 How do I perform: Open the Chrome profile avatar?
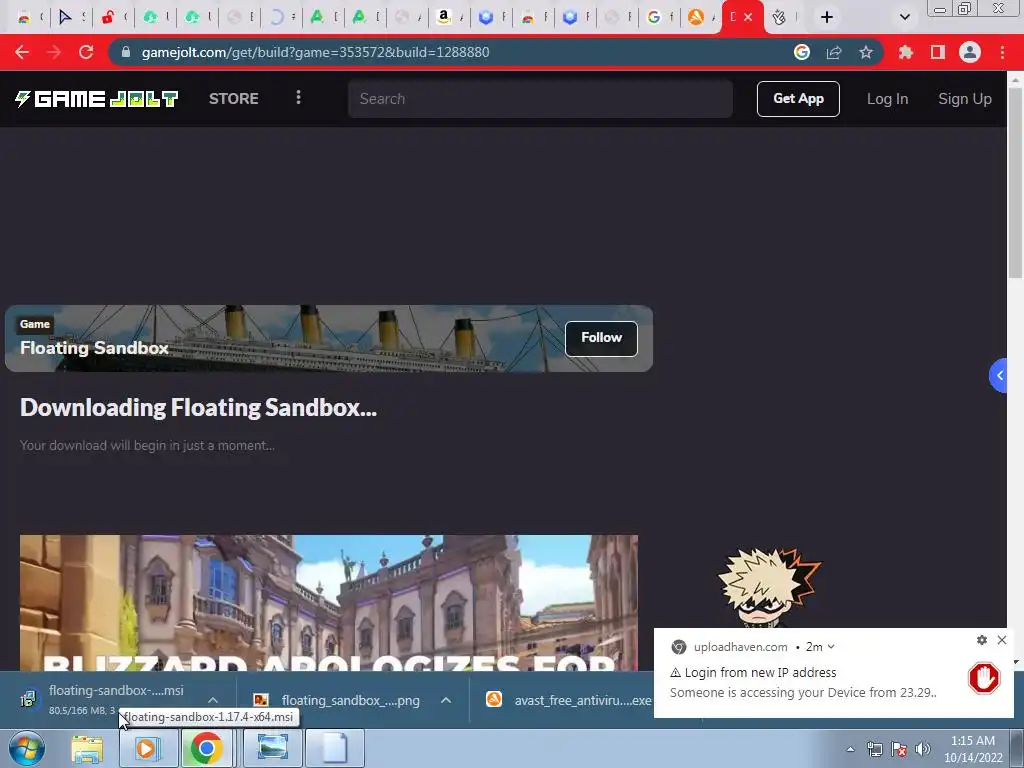[x=969, y=52]
